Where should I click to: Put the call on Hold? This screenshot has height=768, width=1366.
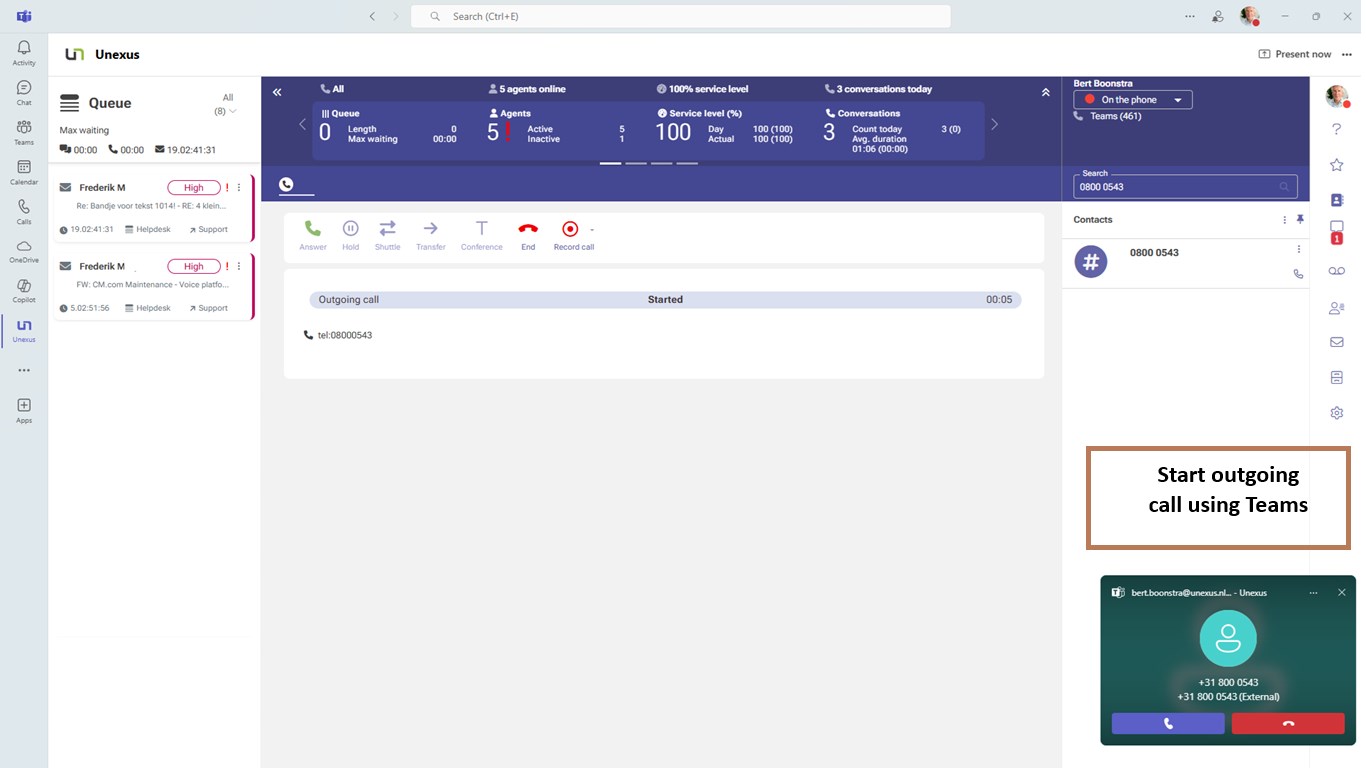[x=350, y=235]
